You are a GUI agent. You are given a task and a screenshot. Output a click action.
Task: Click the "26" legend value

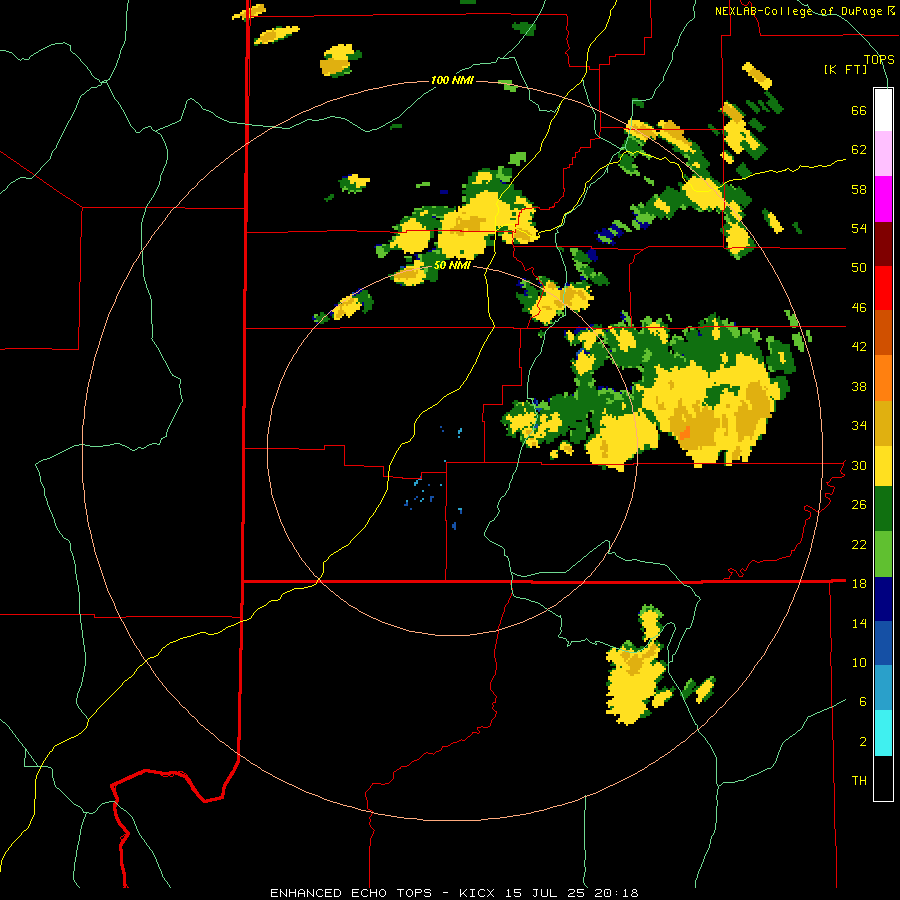coord(859,505)
